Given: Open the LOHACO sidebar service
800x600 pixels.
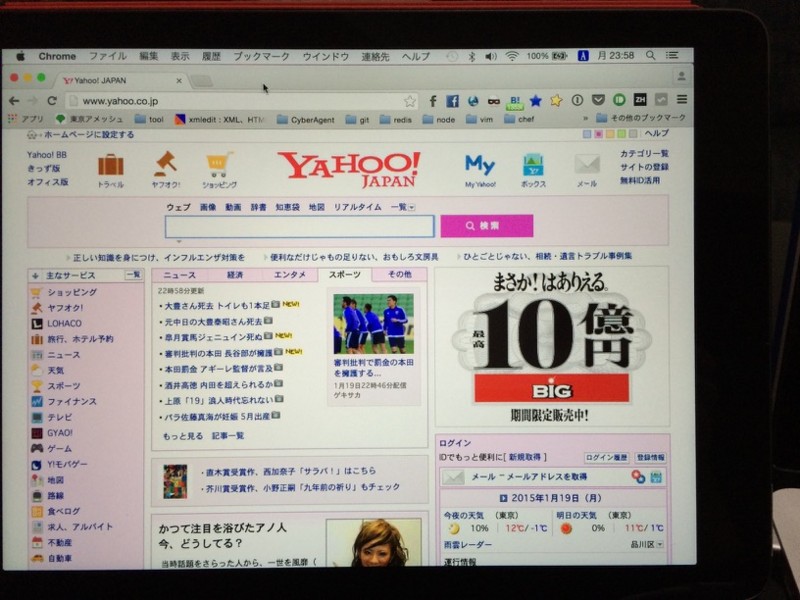Looking at the screenshot, I should tap(64, 323).
